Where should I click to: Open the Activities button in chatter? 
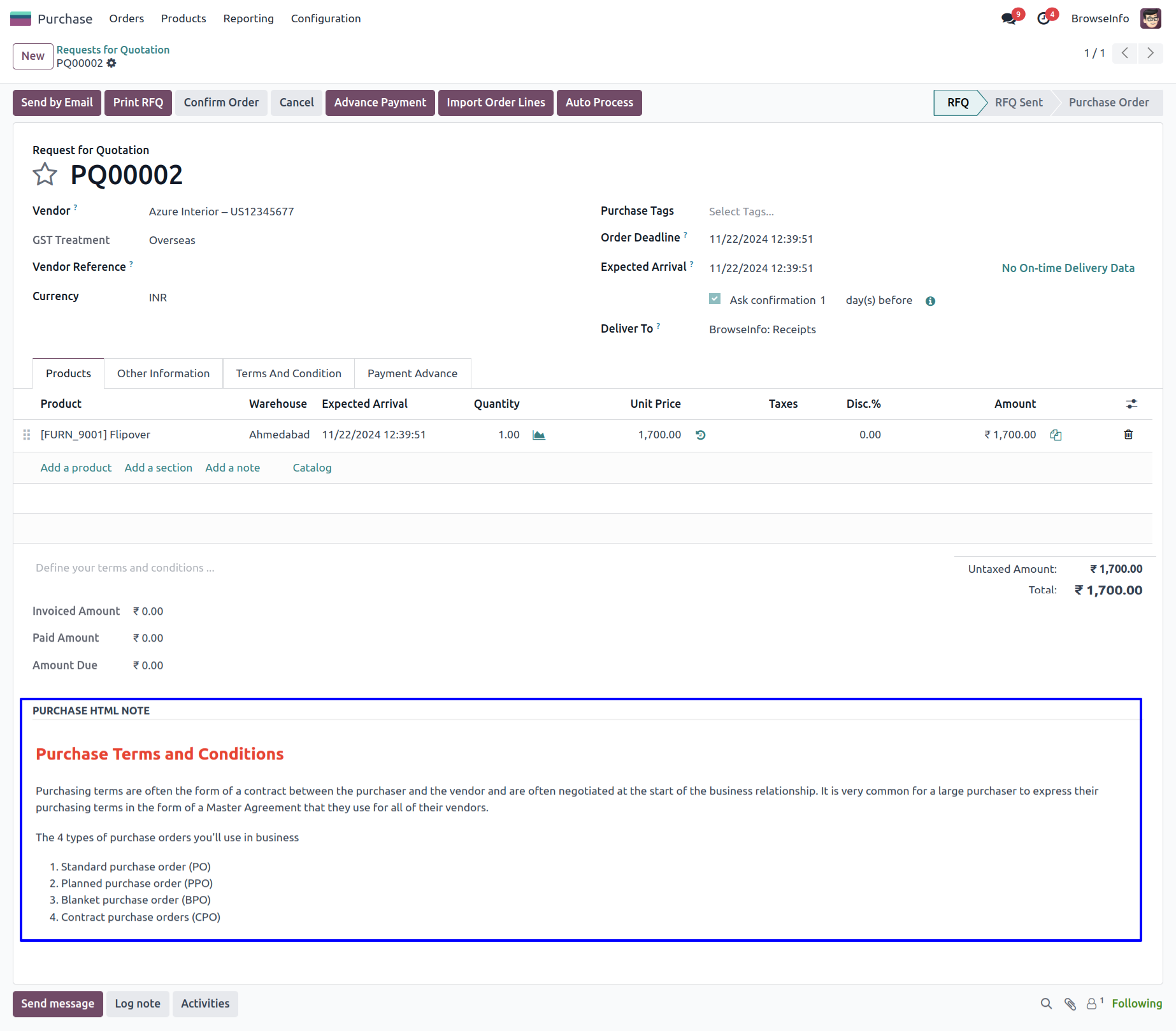[205, 1004]
